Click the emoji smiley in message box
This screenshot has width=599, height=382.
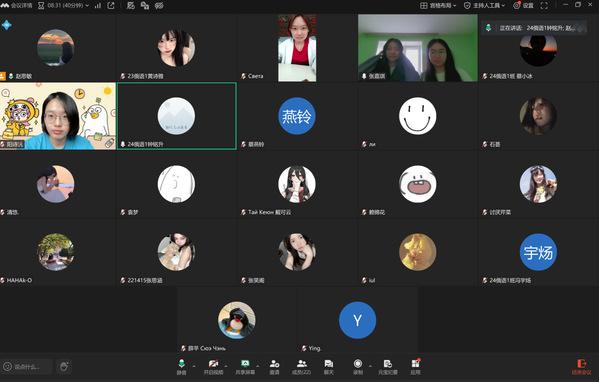7,367
